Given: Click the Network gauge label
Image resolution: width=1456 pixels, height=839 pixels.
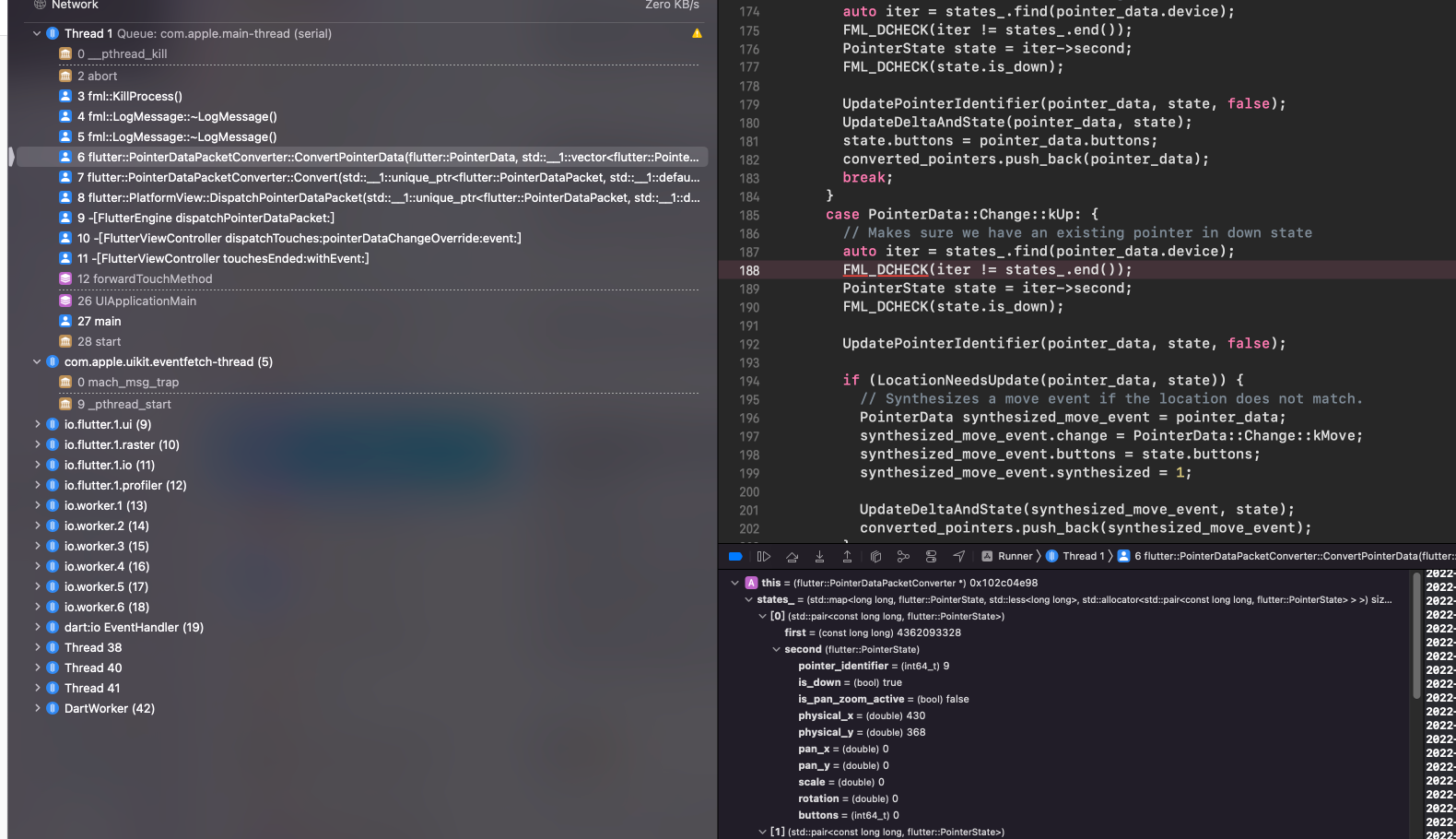Looking at the screenshot, I should (75, 5).
